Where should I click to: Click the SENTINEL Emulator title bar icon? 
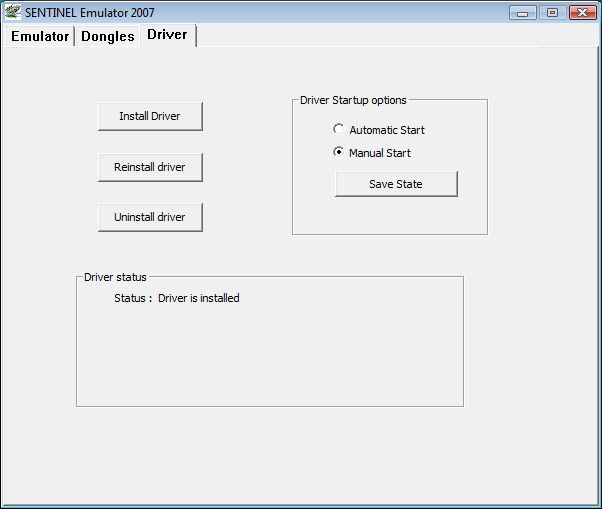click(13, 12)
